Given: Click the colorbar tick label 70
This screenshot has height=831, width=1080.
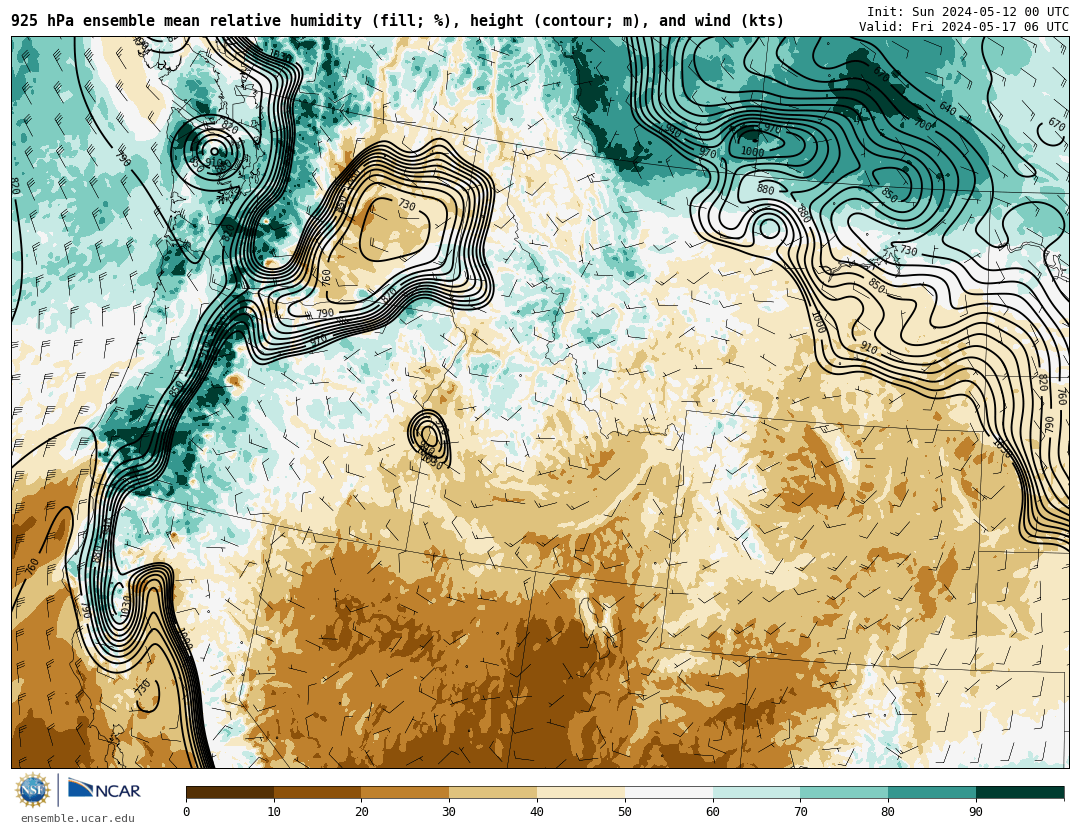Looking at the screenshot, I should click(800, 812).
